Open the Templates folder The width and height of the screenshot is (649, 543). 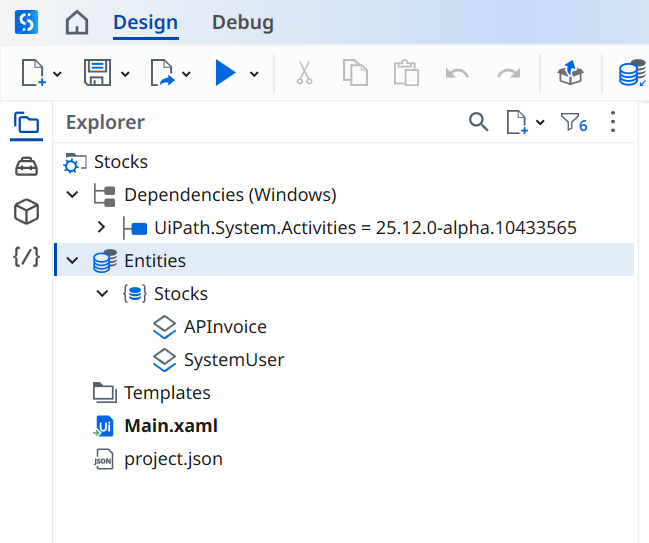point(167,393)
